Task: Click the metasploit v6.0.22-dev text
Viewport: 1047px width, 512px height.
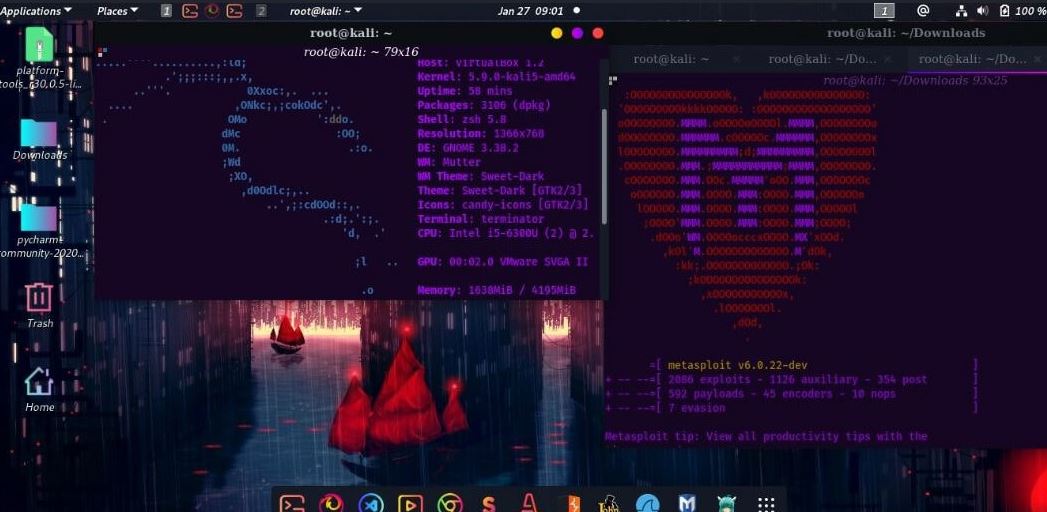Action: coord(738,365)
